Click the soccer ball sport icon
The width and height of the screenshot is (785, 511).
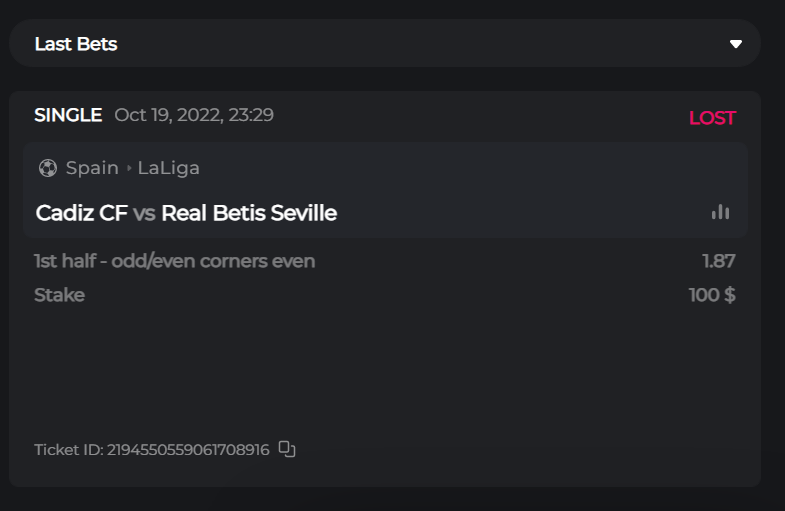coord(47,168)
